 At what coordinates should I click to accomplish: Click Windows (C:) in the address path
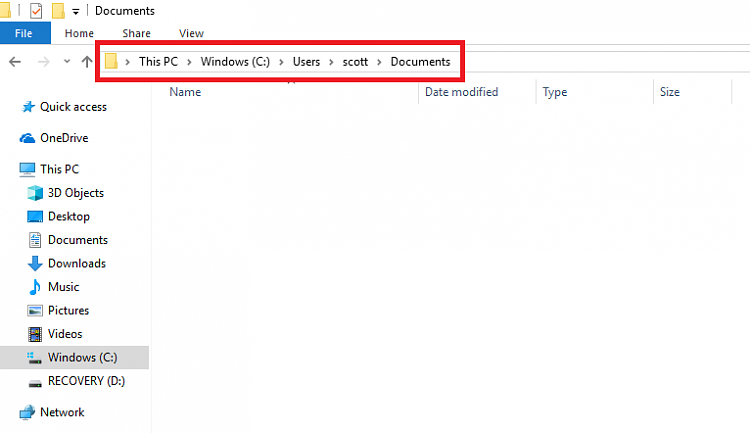tap(235, 62)
